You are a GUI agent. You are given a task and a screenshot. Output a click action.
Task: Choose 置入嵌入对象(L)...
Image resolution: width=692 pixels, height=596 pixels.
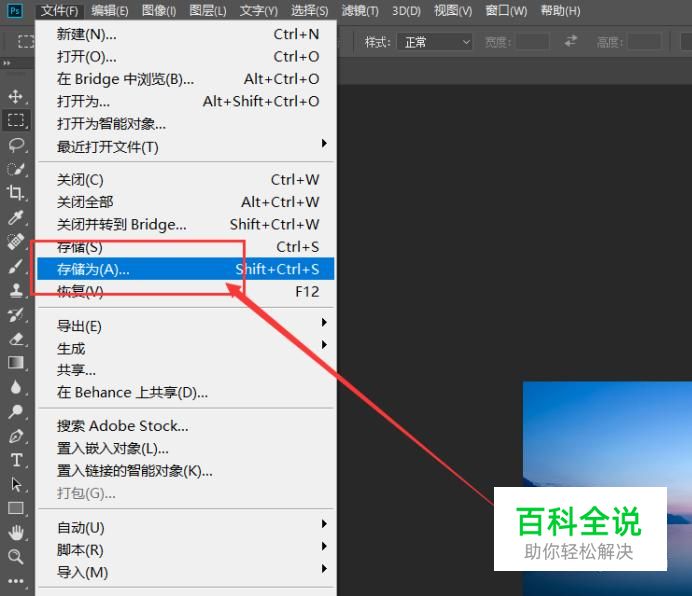pyautogui.click(x=185, y=449)
